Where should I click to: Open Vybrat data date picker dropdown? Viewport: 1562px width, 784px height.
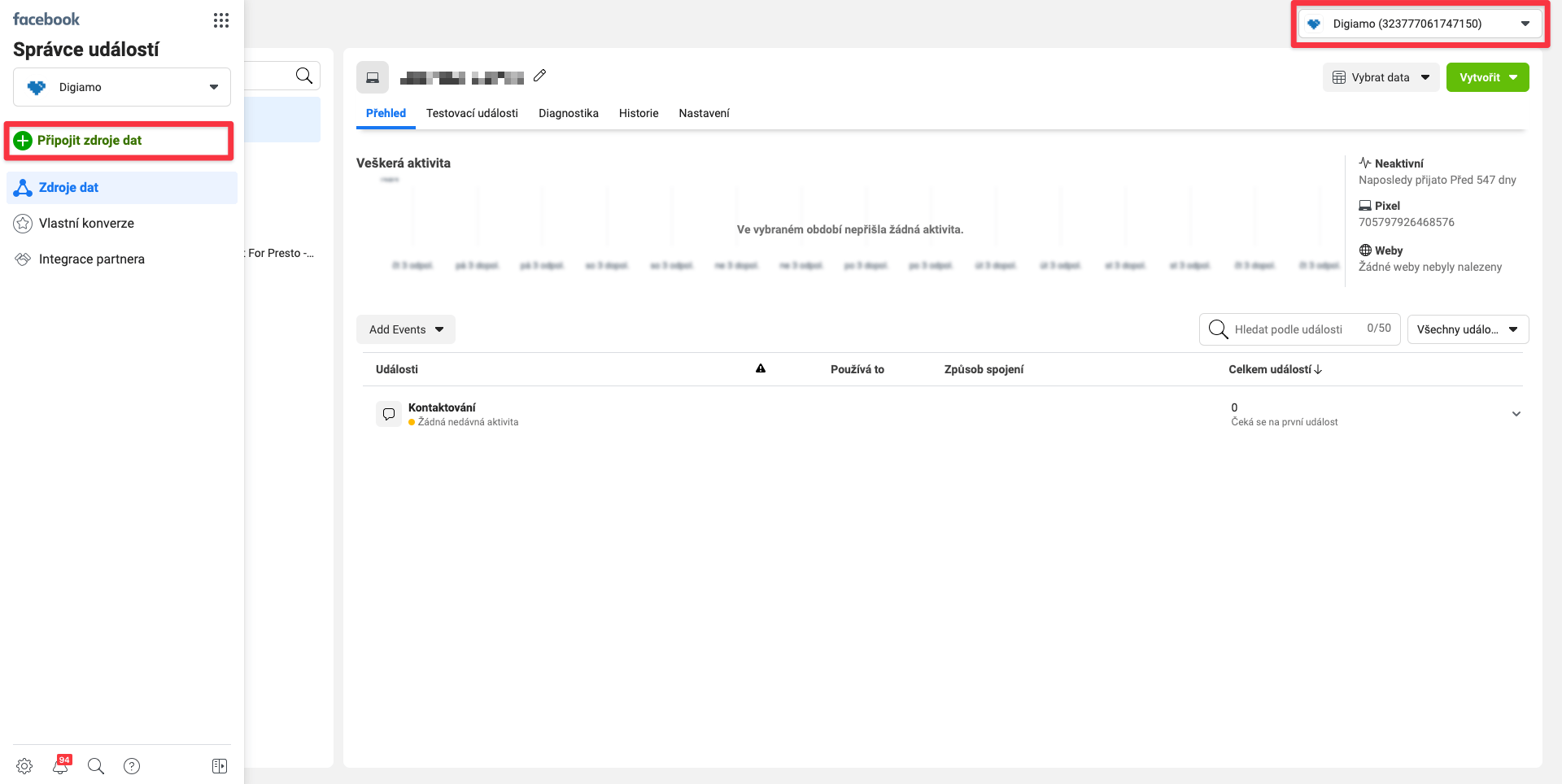pos(1381,77)
